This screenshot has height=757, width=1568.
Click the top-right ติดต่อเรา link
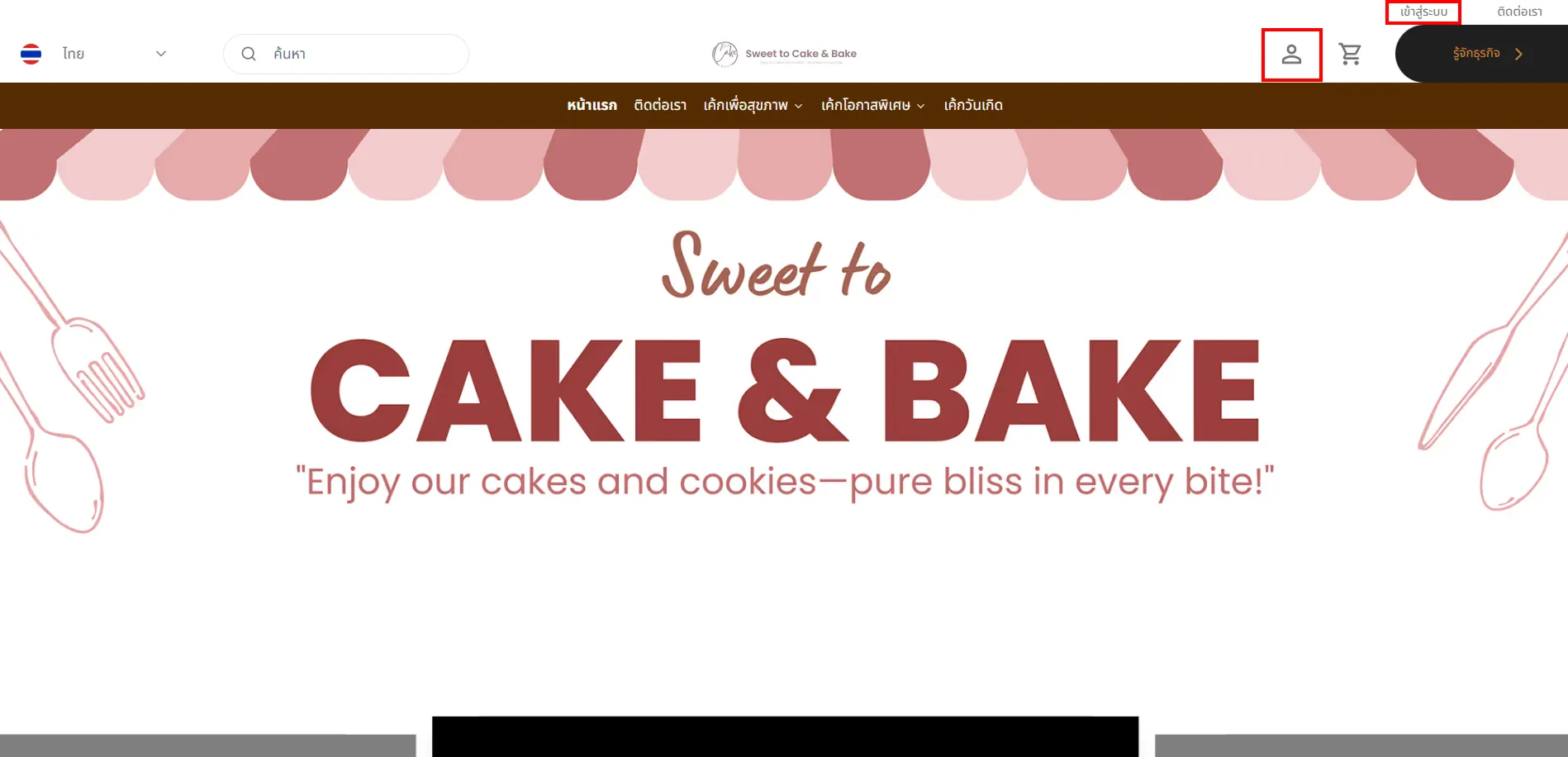[1519, 12]
